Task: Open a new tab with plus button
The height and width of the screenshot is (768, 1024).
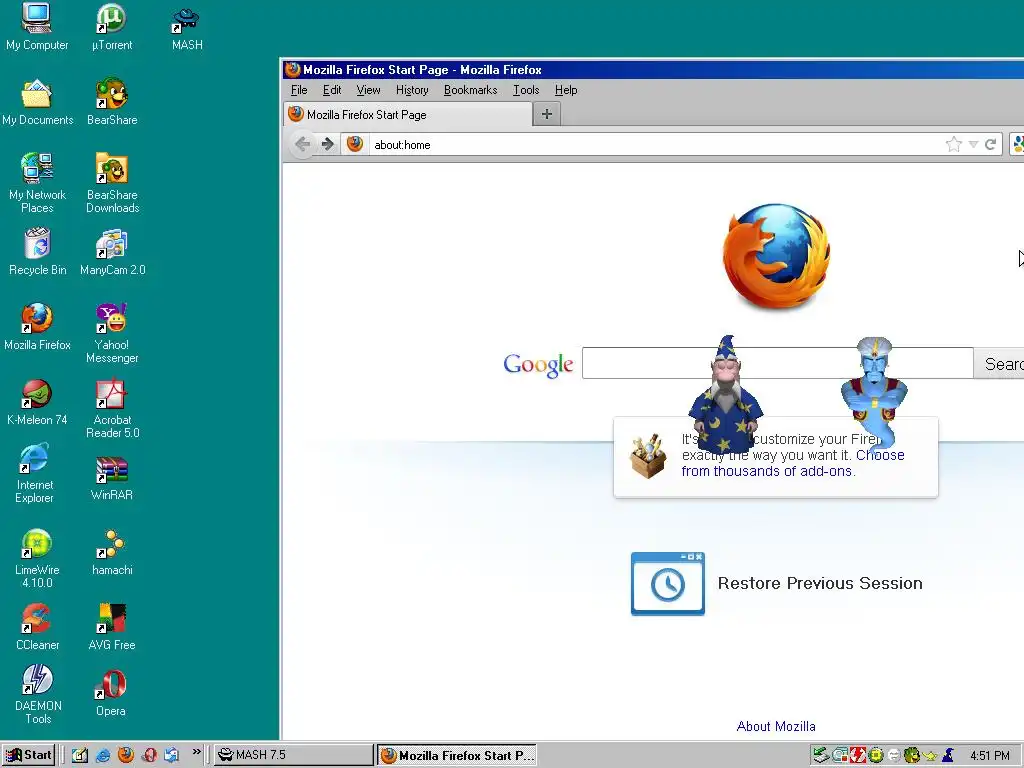Action: (547, 114)
